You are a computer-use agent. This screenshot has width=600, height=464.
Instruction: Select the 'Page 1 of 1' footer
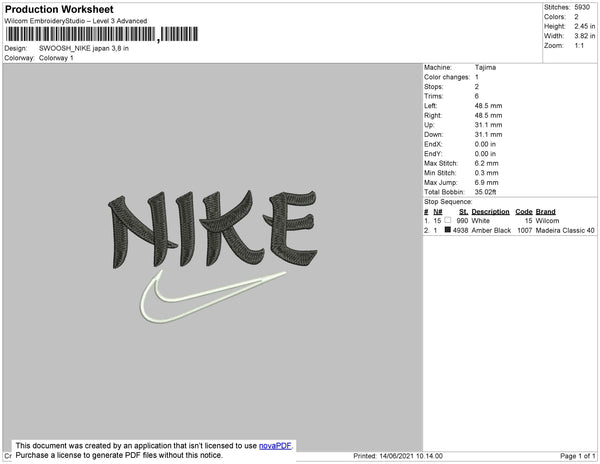578,456
